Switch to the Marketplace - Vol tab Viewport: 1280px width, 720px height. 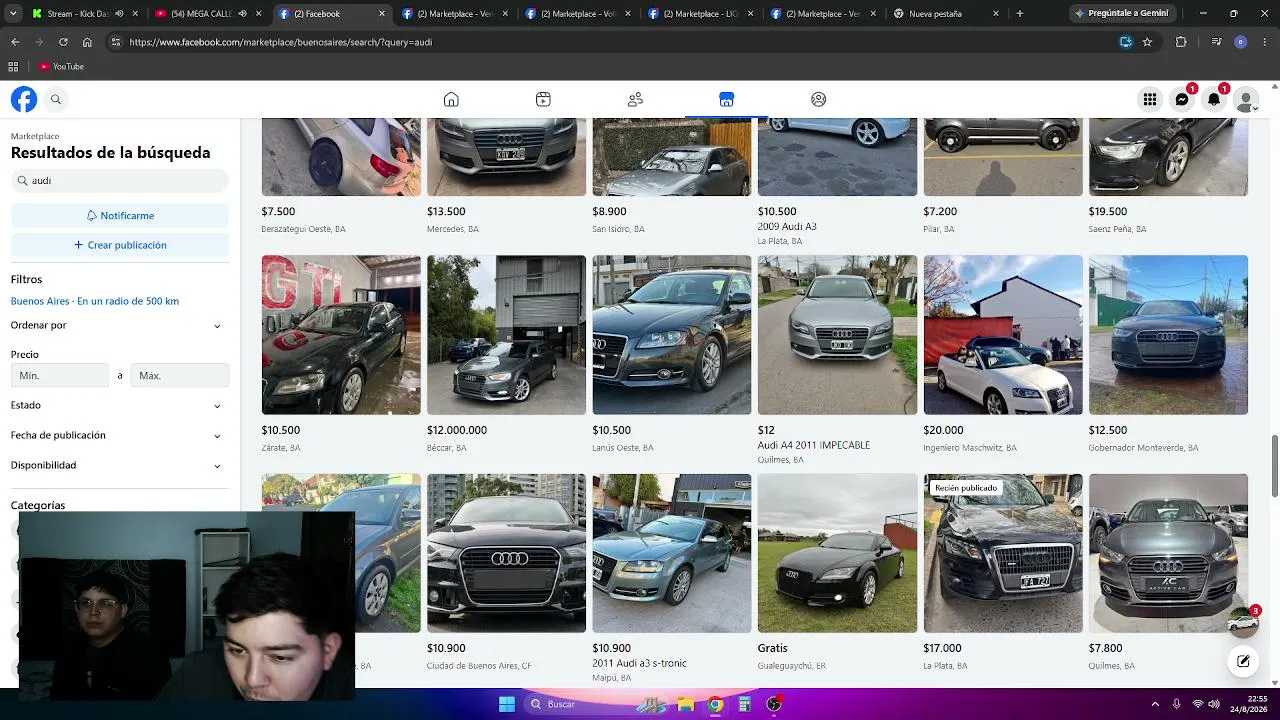pyautogui.click(x=578, y=14)
